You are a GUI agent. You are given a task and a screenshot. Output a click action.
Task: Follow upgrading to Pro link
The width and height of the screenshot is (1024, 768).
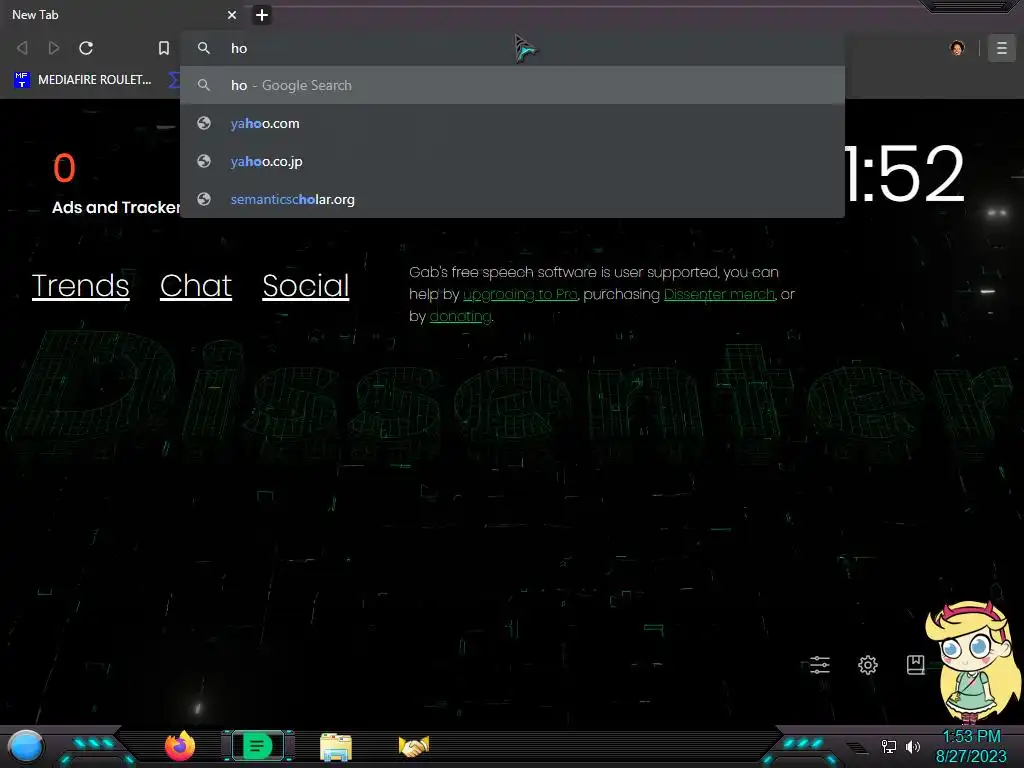coord(520,295)
